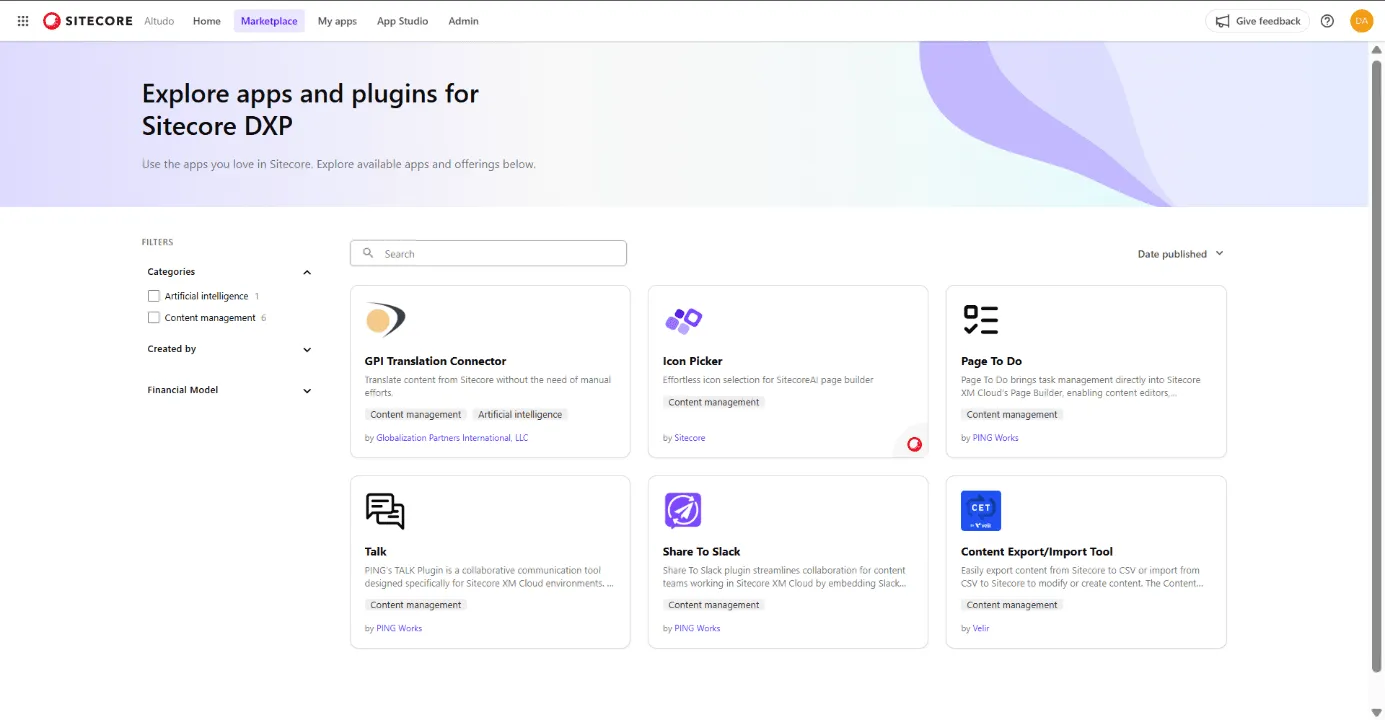Expand the Created by filter section
The width and height of the screenshot is (1385, 720).
pyautogui.click(x=306, y=349)
